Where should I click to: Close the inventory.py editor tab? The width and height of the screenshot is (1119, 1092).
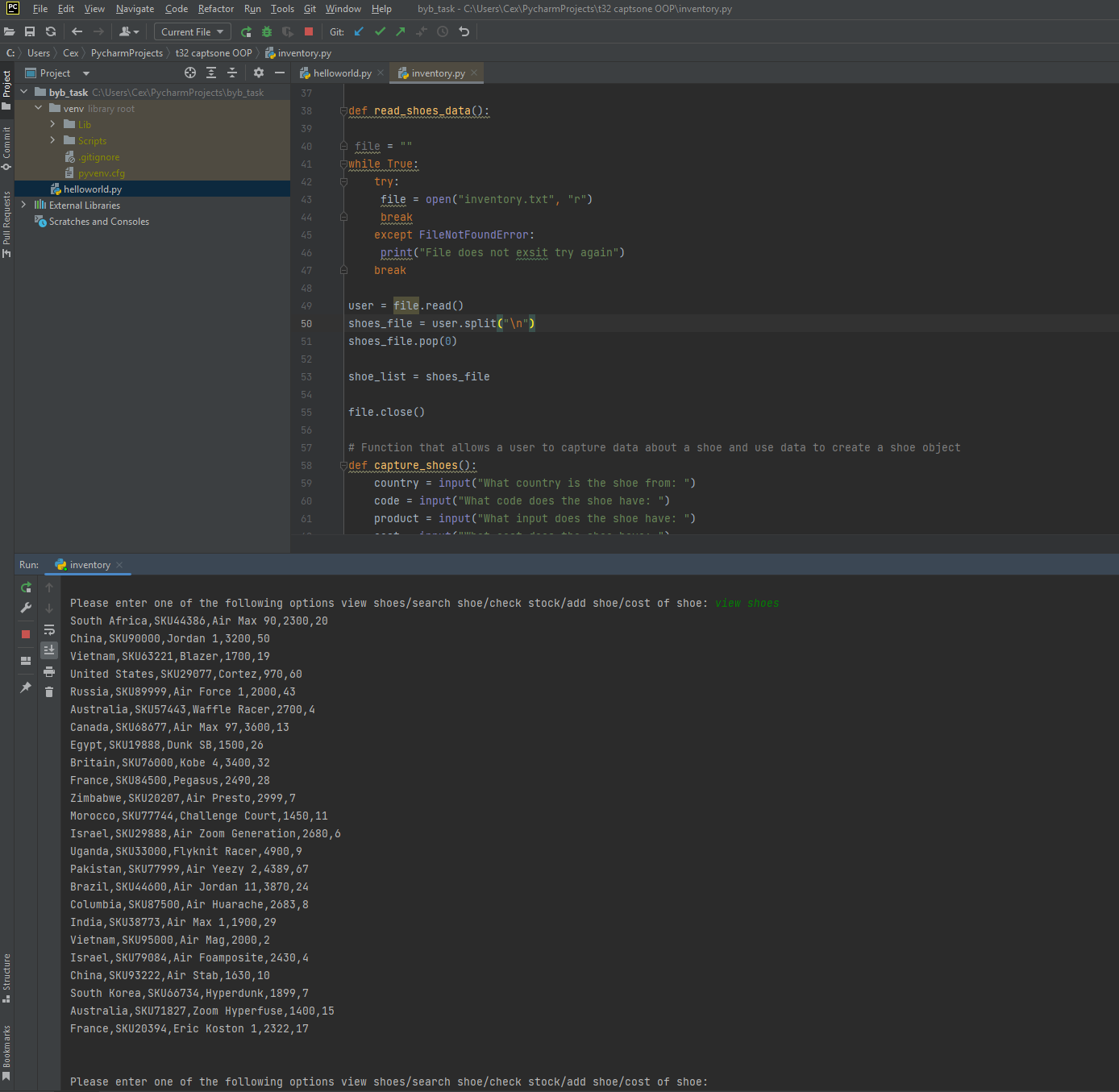[474, 73]
